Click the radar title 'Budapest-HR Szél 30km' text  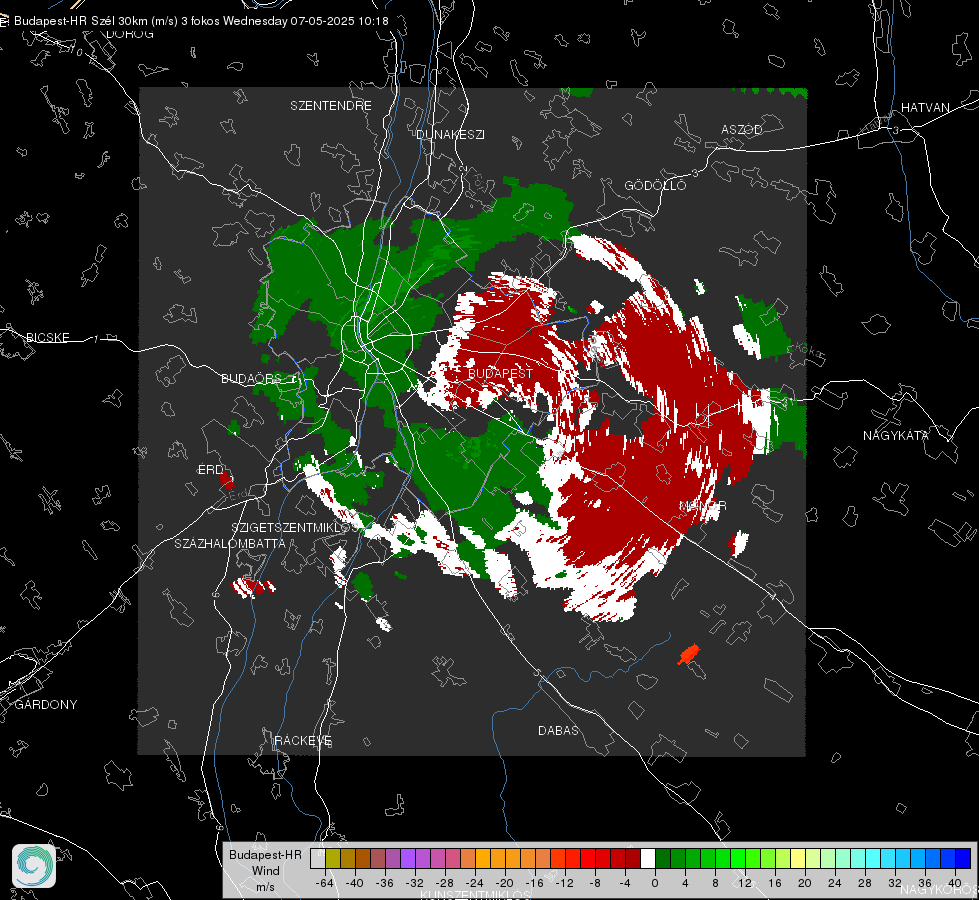[x=81, y=21]
